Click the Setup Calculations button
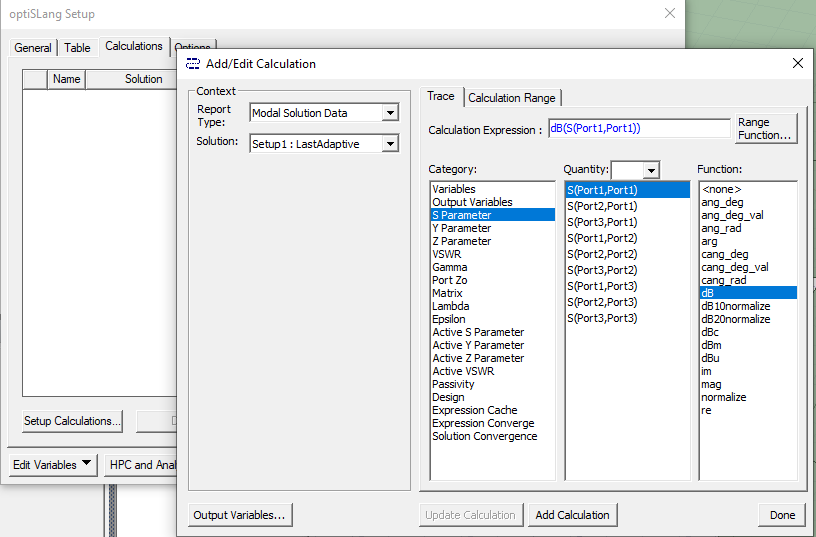816x537 pixels. point(72,421)
